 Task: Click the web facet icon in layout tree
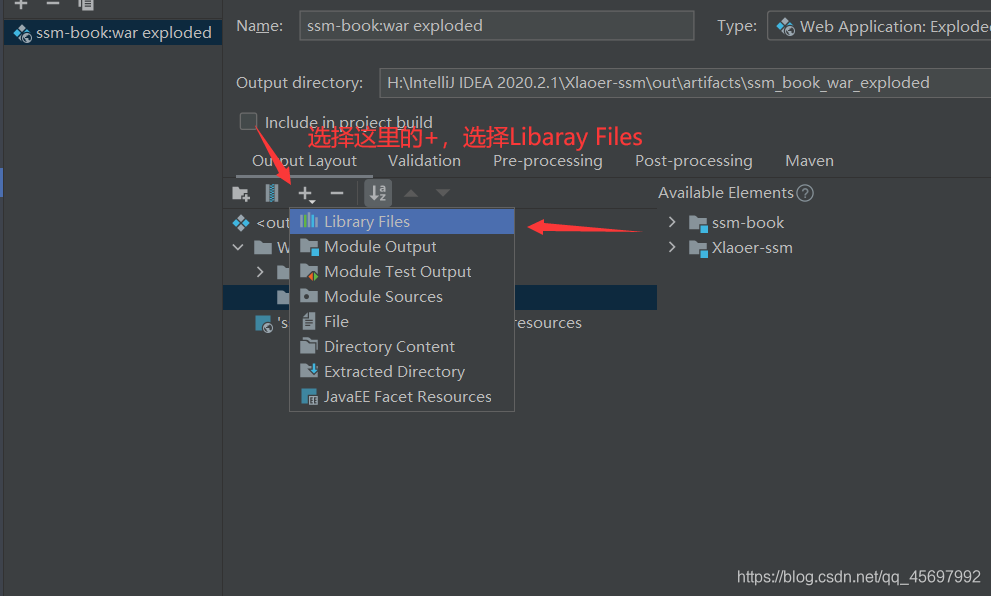pyautogui.click(x=264, y=324)
